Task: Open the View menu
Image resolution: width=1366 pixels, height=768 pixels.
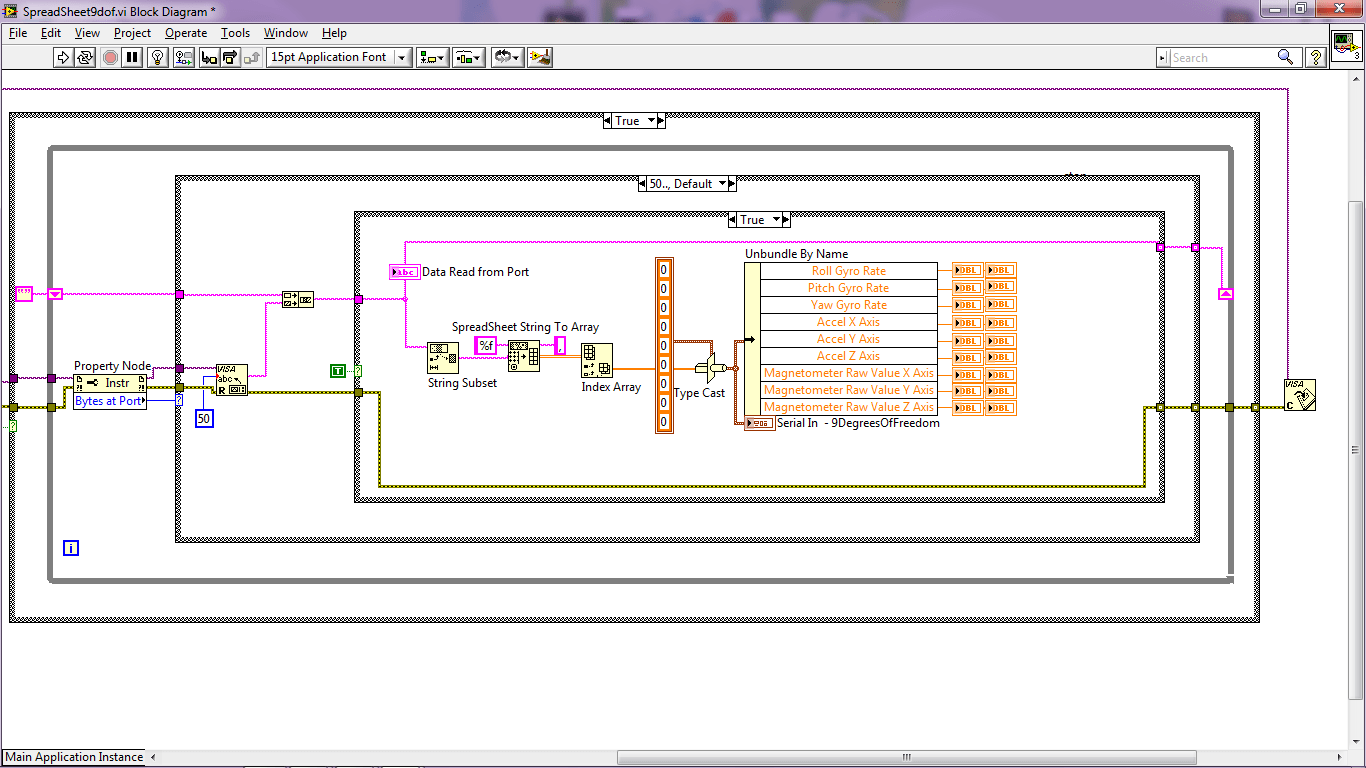Action: click(x=87, y=33)
